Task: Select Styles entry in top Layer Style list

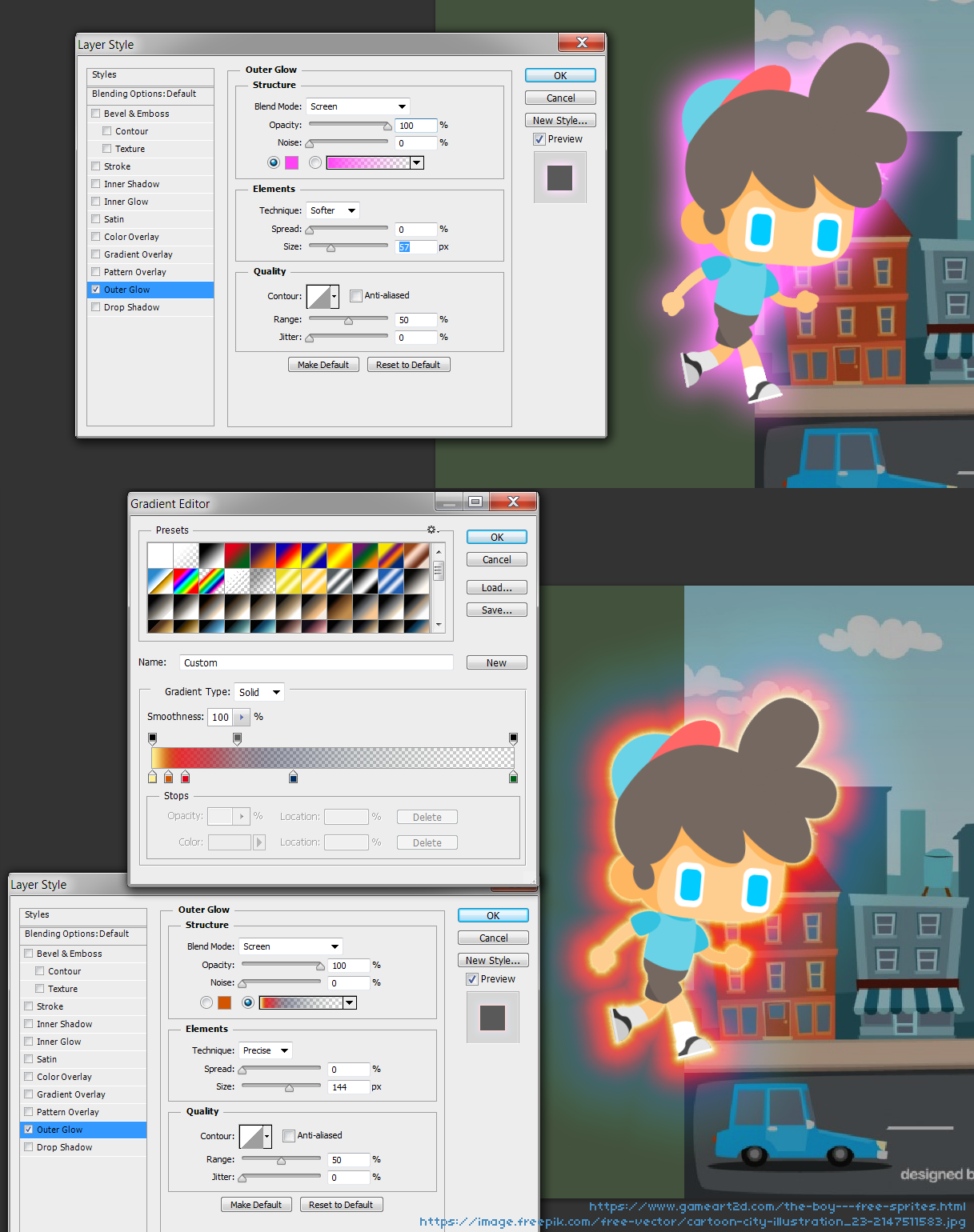Action: tap(150, 75)
